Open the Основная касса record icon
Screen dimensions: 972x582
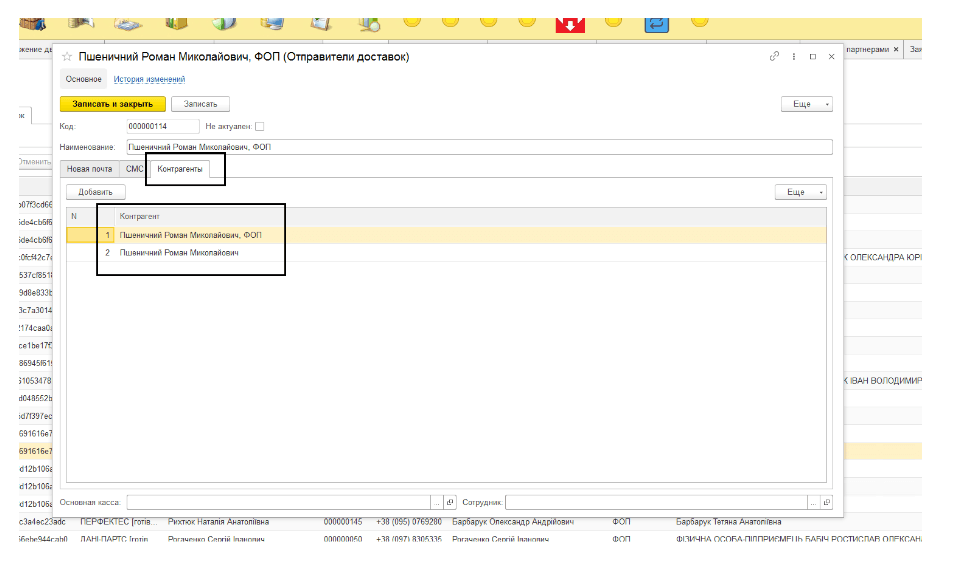(450, 502)
